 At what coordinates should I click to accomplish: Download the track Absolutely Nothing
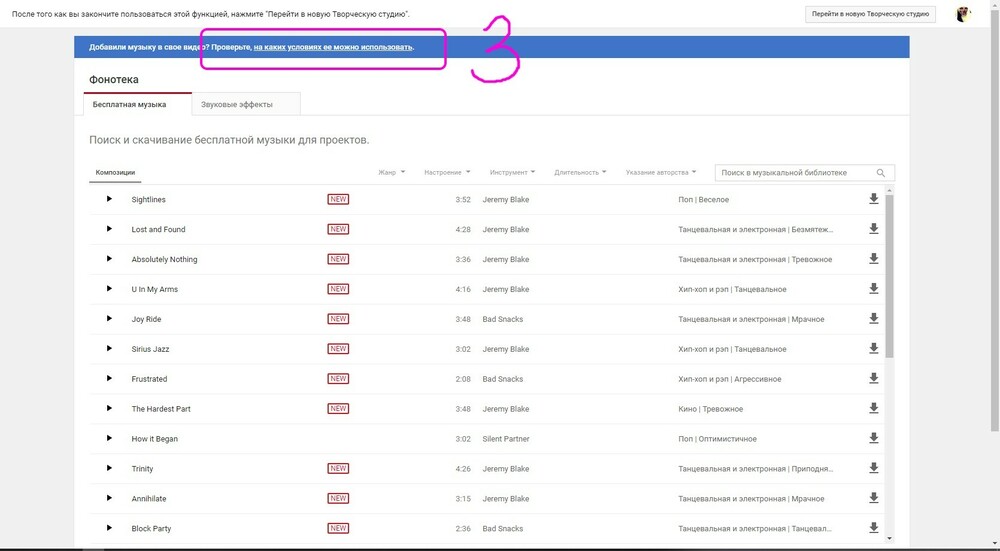tap(874, 259)
